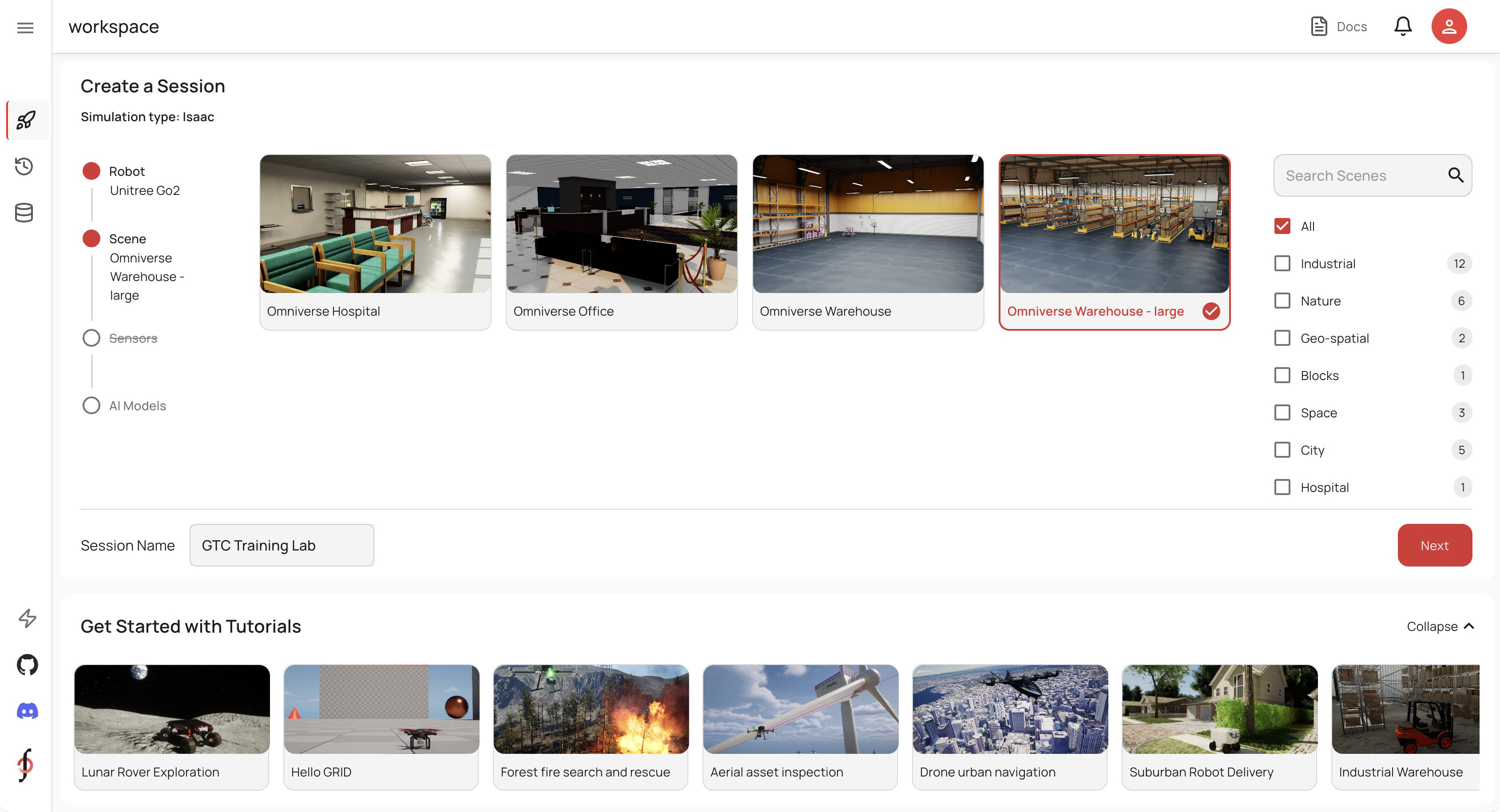
Task: Open the GitHub link icon
Action: (x=28, y=664)
